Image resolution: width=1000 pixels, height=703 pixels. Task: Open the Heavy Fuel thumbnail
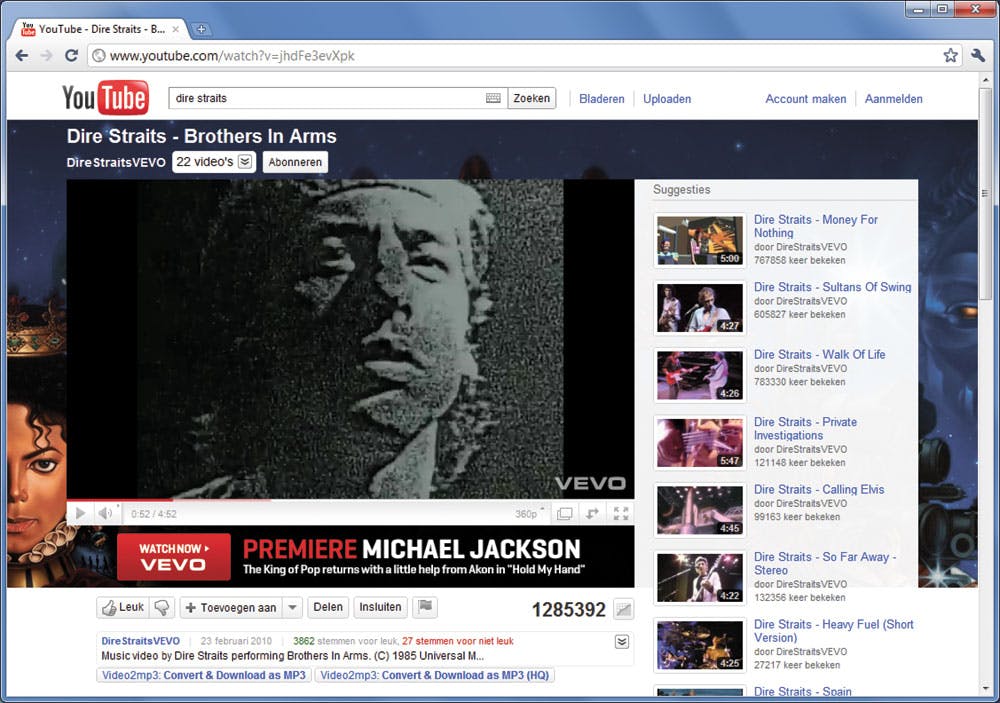[700, 645]
